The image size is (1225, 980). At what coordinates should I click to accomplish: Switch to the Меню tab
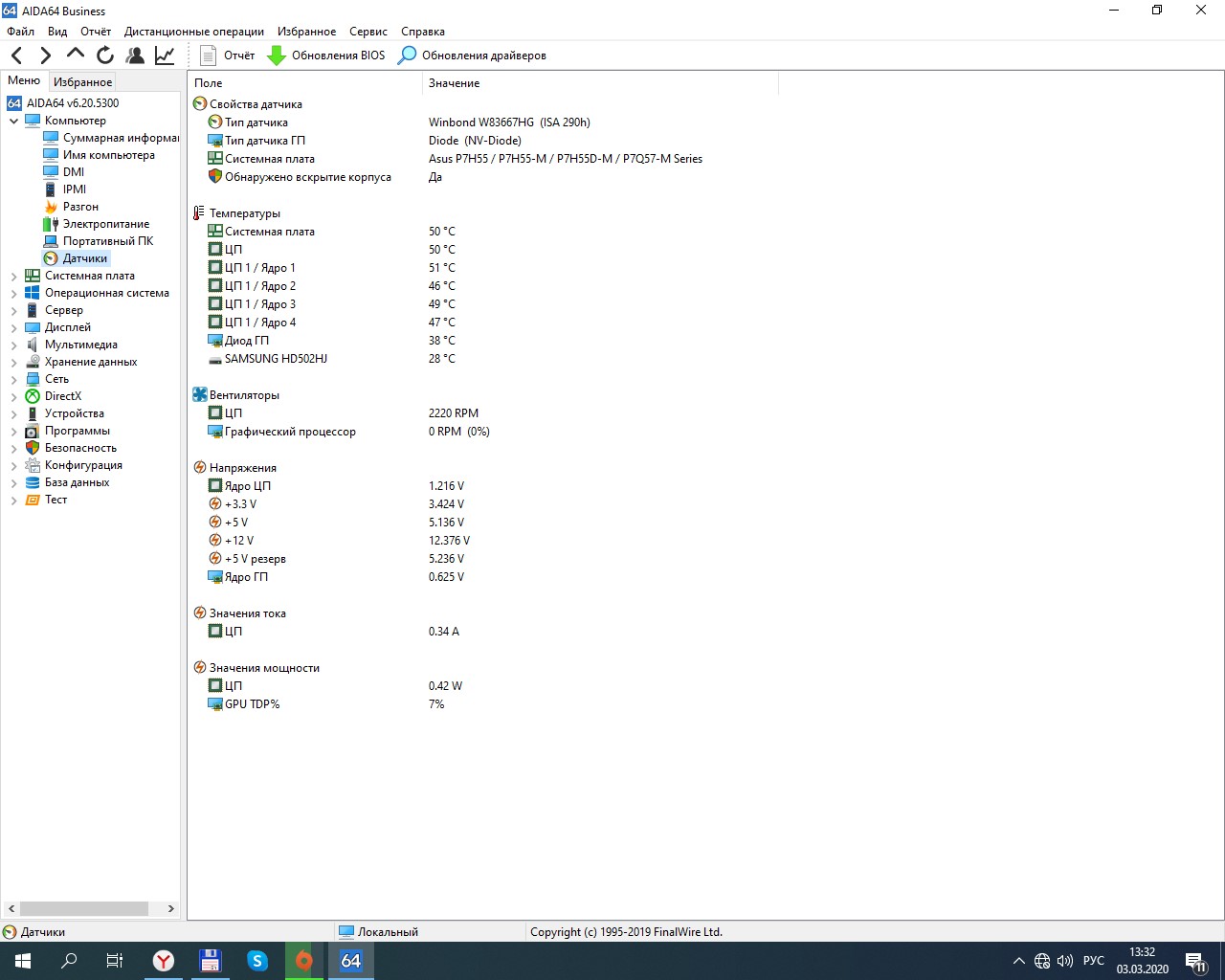click(x=24, y=80)
